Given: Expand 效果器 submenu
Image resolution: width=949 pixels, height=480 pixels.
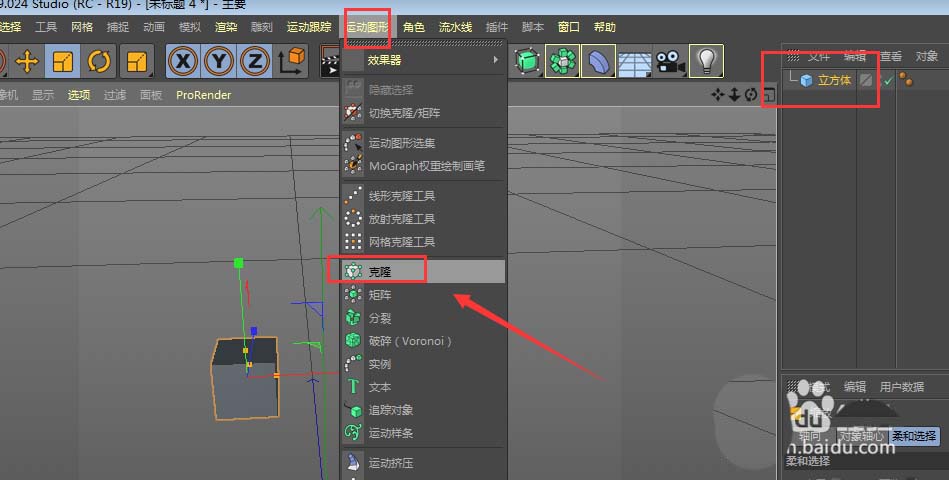Looking at the screenshot, I should (x=424, y=60).
